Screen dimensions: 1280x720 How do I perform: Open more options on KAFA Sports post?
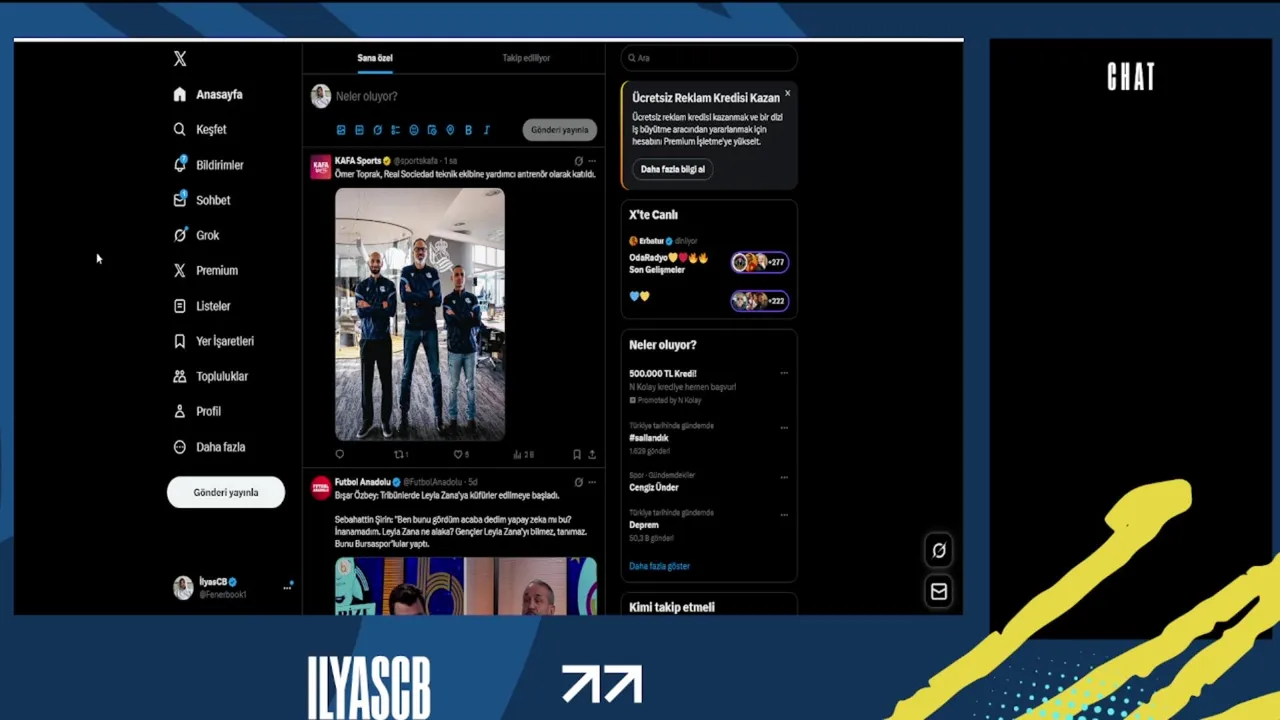[592, 161]
